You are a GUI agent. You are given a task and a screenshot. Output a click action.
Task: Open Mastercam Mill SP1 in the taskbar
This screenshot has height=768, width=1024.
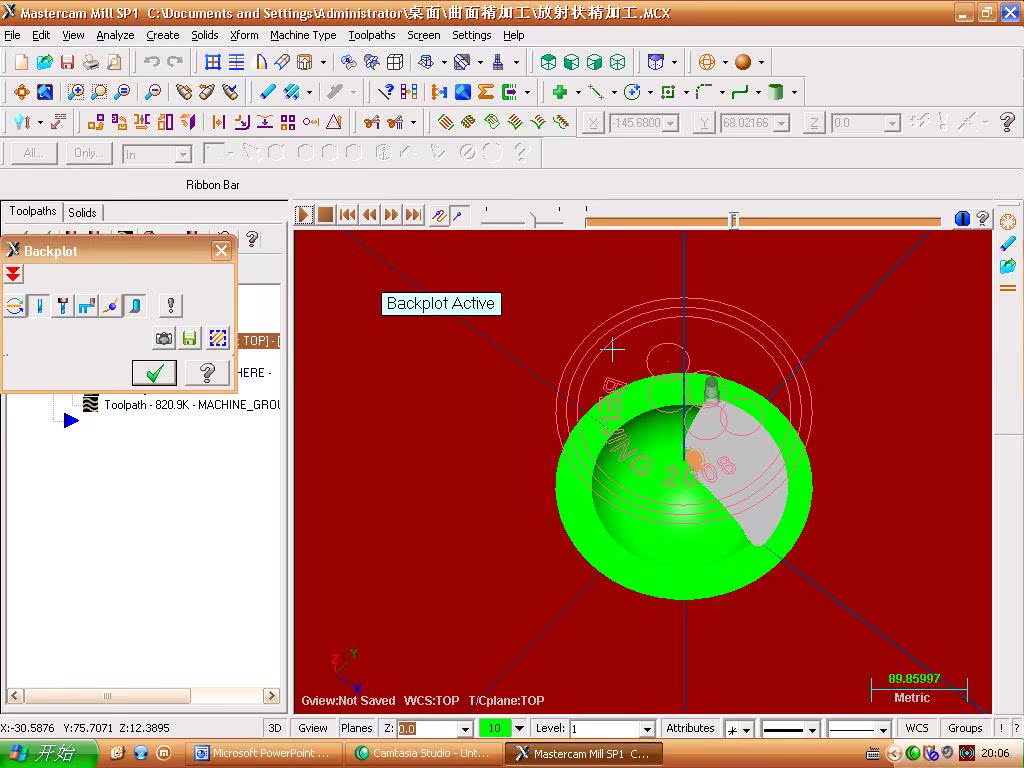click(x=584, y=754)
